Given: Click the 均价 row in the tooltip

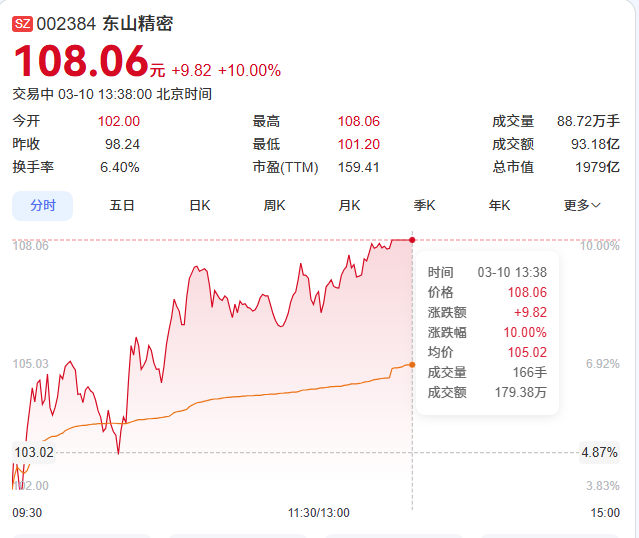Looking at the screenshot, I should click(x=487, y=352).
